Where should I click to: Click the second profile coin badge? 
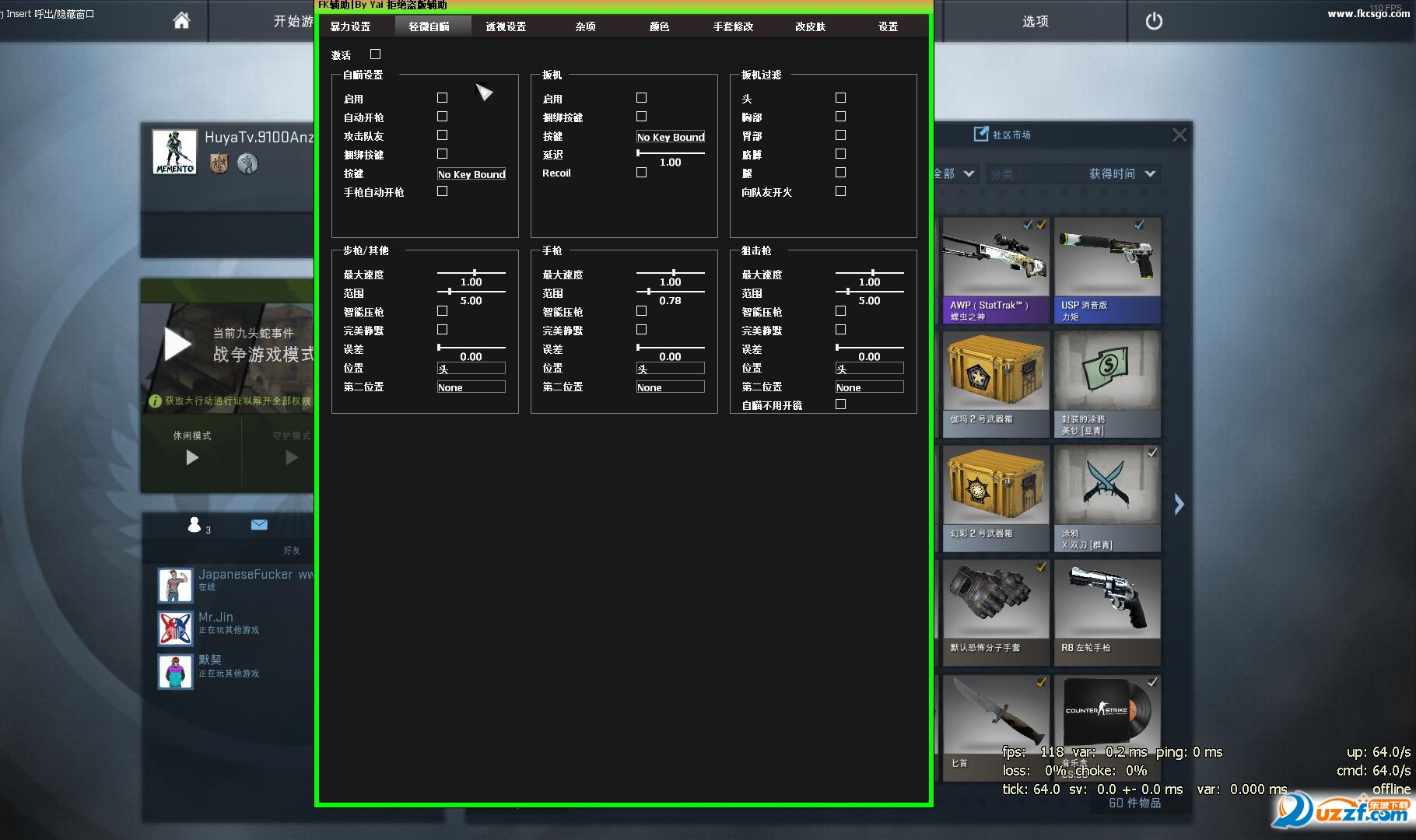tap(247, 163)
